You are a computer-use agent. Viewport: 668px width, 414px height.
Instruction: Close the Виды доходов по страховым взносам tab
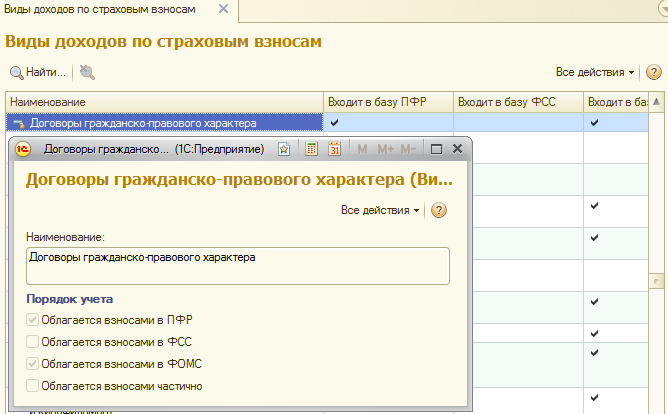(223, 9)
